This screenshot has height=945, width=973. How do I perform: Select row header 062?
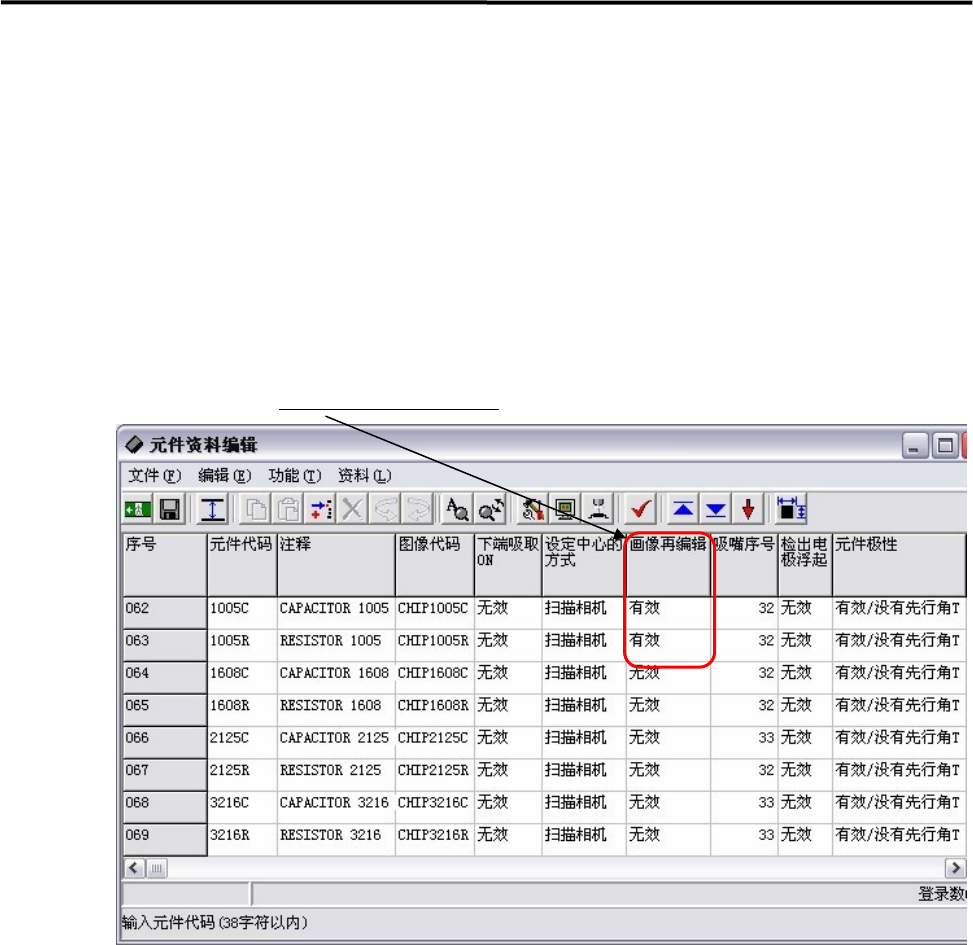(x=164, y=612)
